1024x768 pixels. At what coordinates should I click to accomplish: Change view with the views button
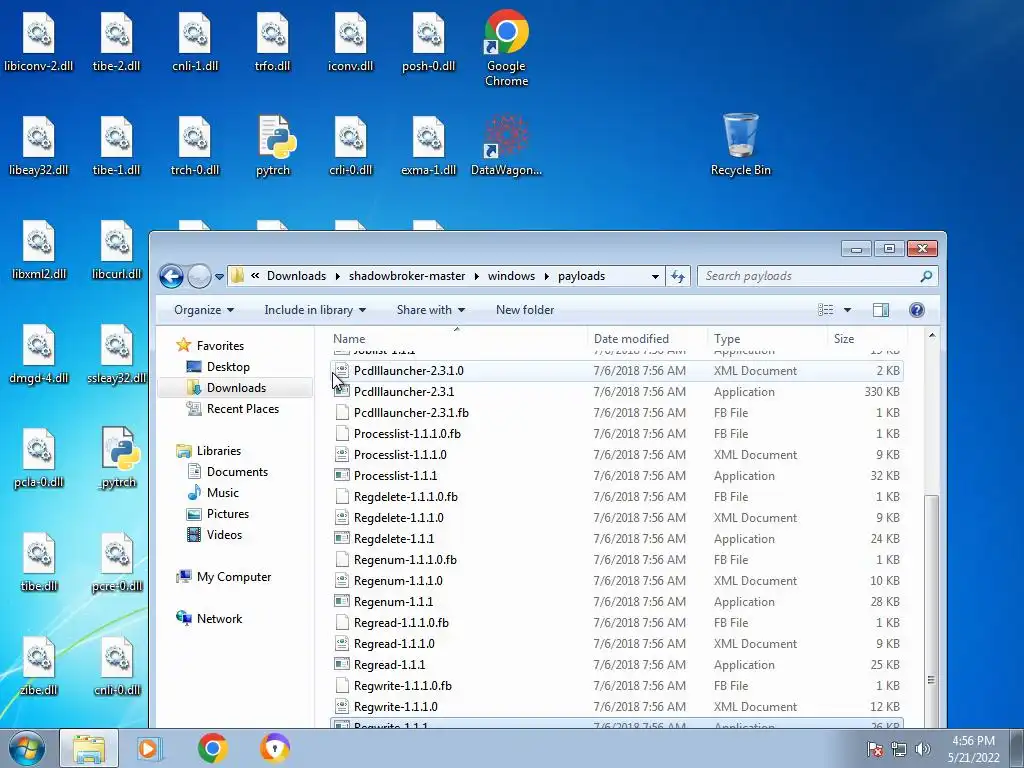(x=825, y=310)
